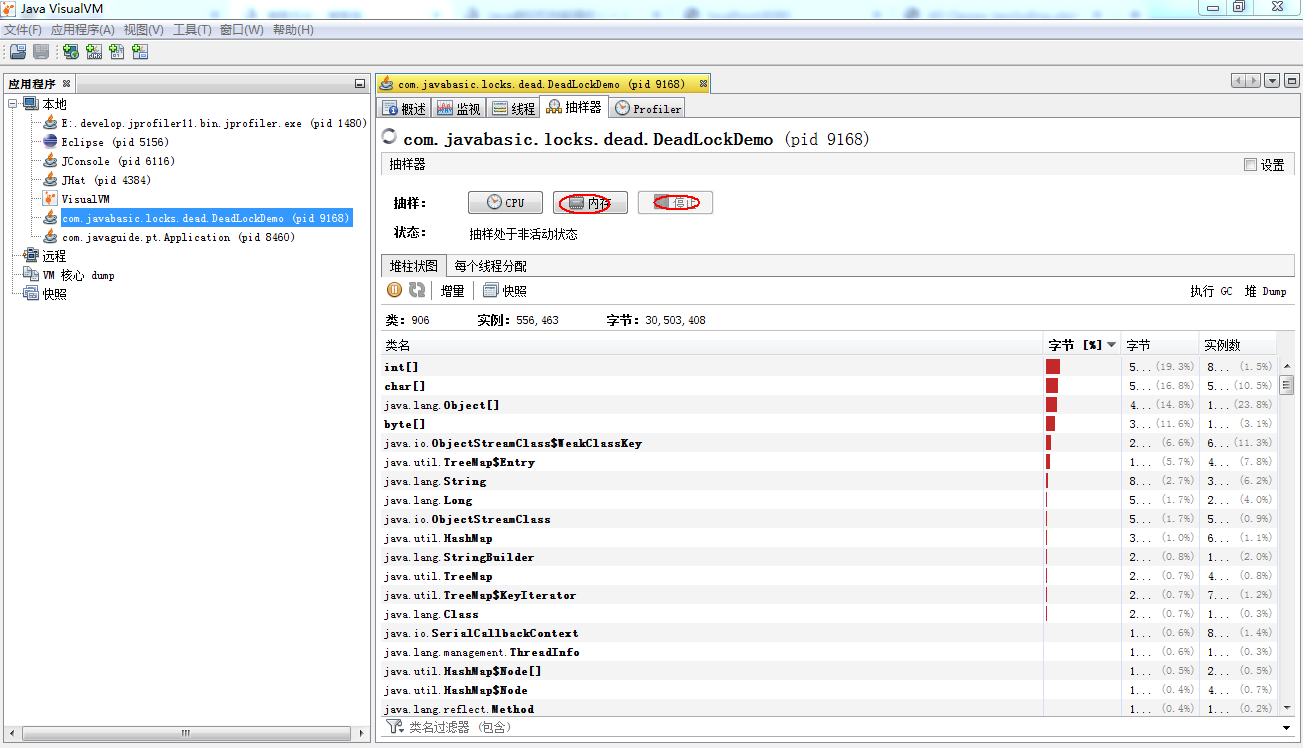Viewport: 1303px width, 748px height.
Task: Sort by 字节 [%] column header
Action: coord(1083,345)
